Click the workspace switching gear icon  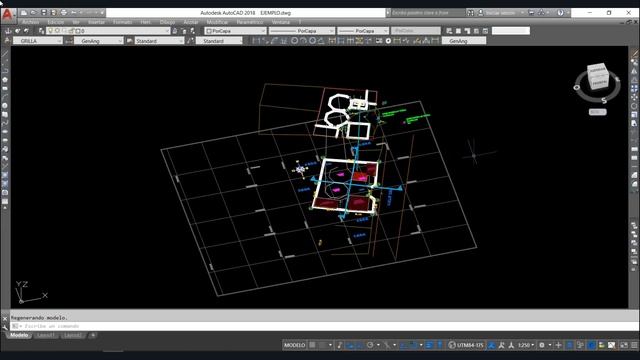pyautogui.click(x=542, y=345)
